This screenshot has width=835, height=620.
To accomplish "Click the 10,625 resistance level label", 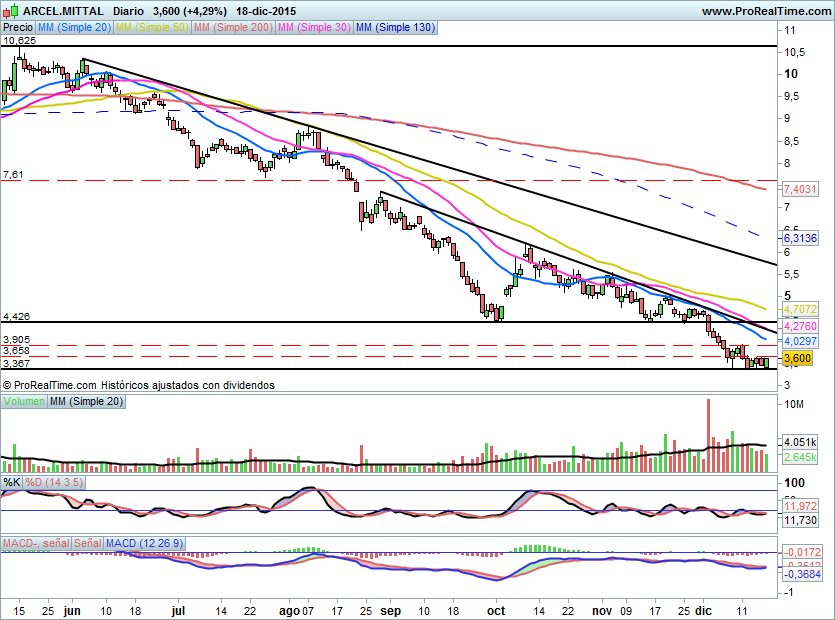I will pos(19,40).
